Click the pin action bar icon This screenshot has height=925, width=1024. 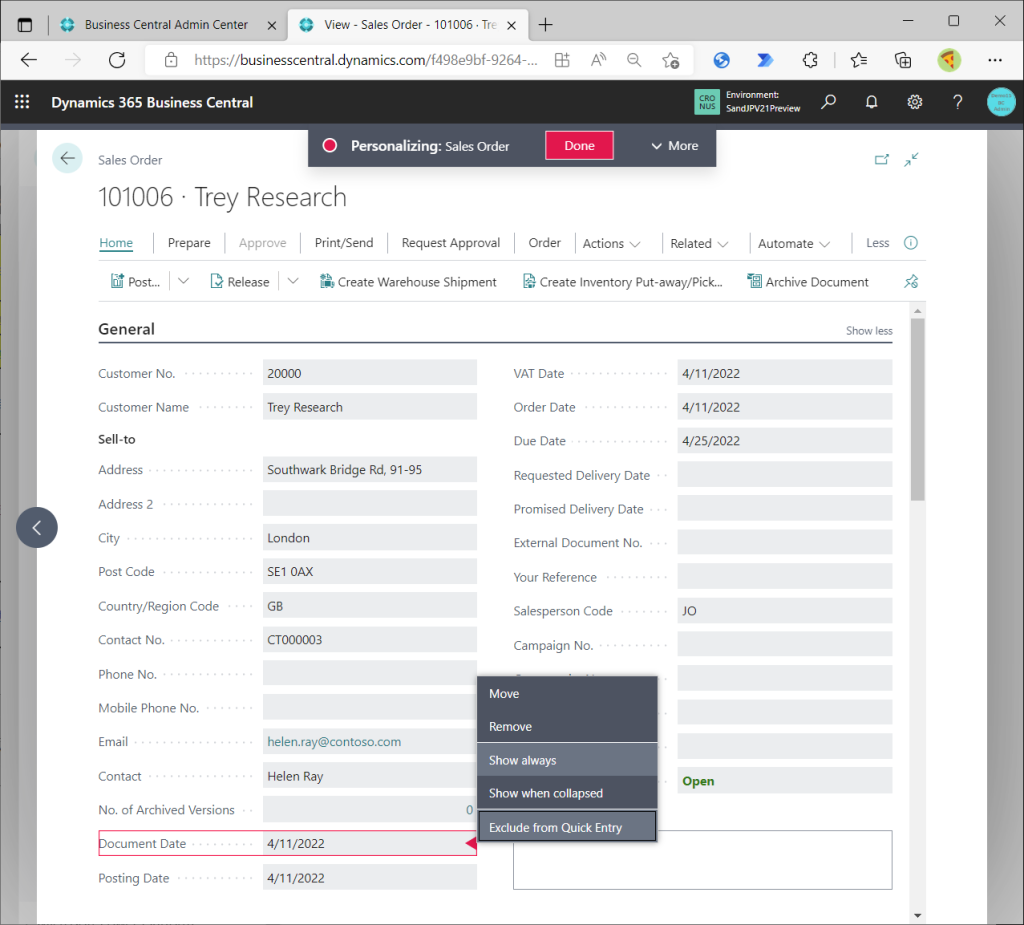pos(911,282)
